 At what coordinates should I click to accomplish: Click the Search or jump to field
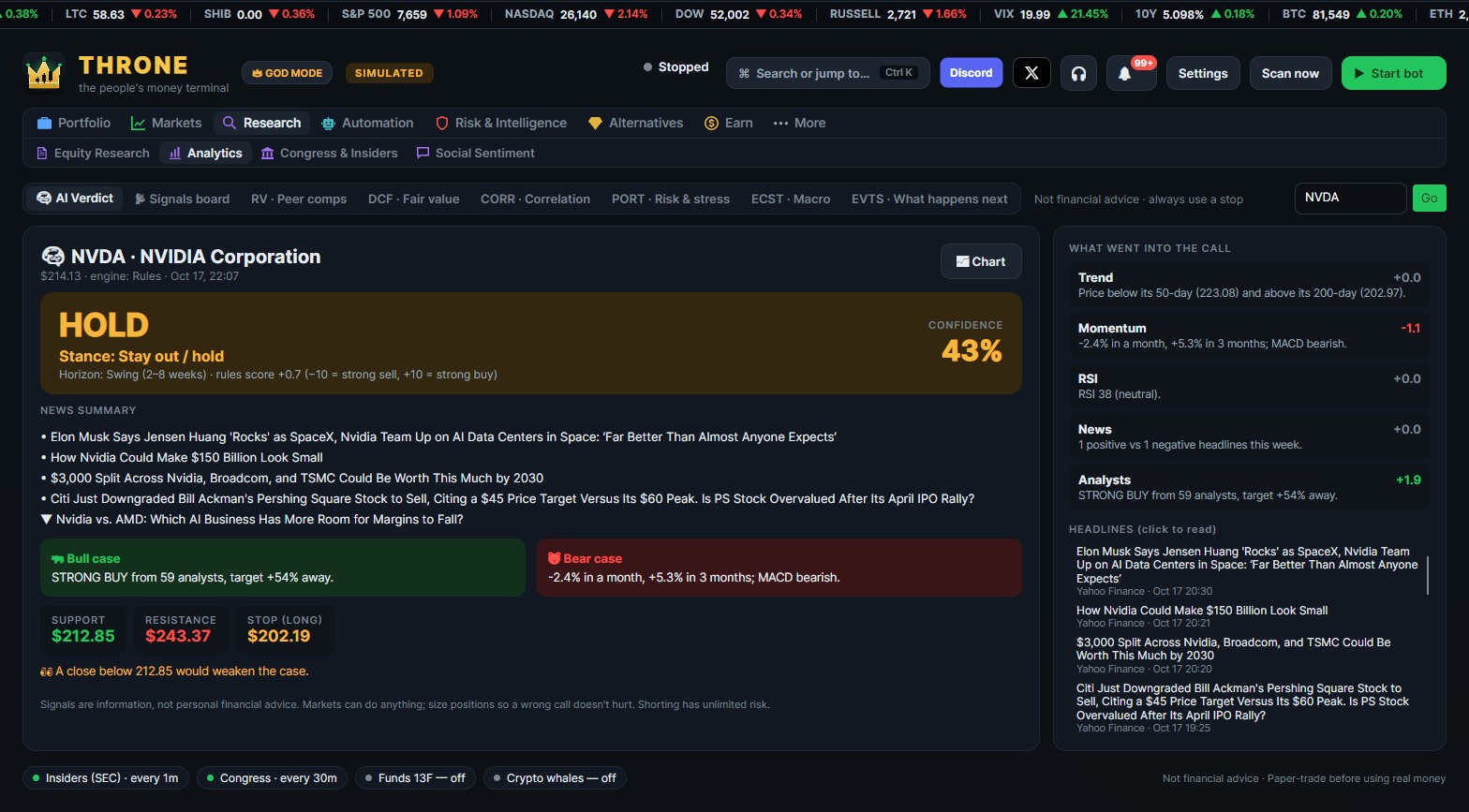coord(827,73)
